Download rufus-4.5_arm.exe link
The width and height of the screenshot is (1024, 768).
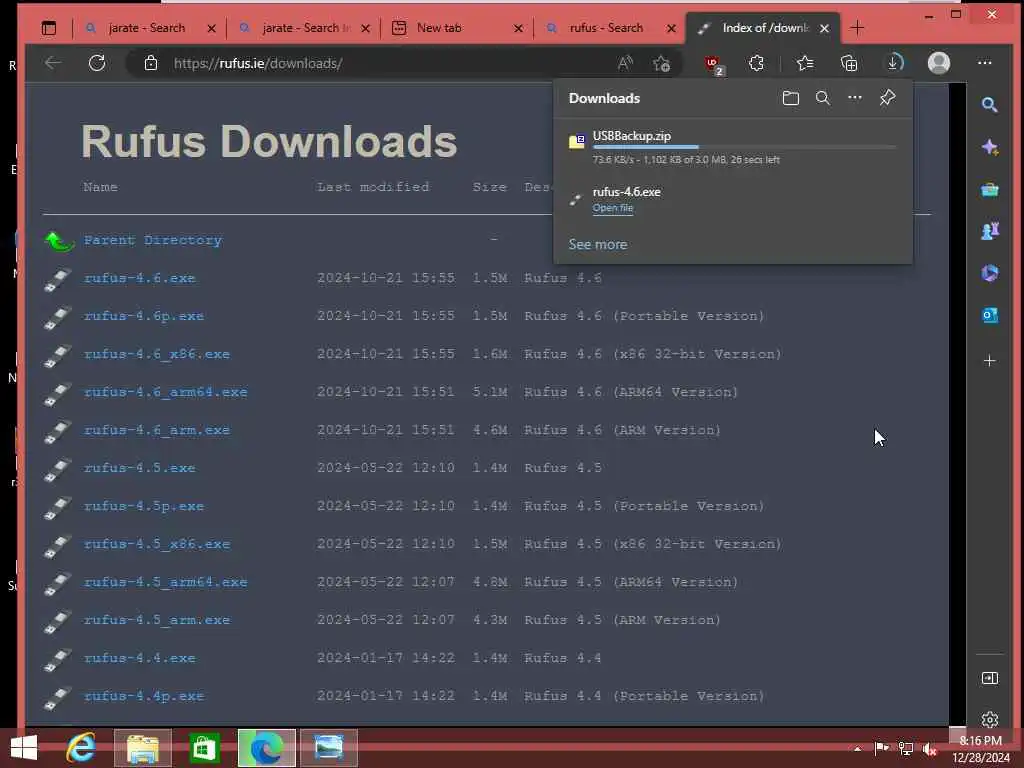point(157,620)
